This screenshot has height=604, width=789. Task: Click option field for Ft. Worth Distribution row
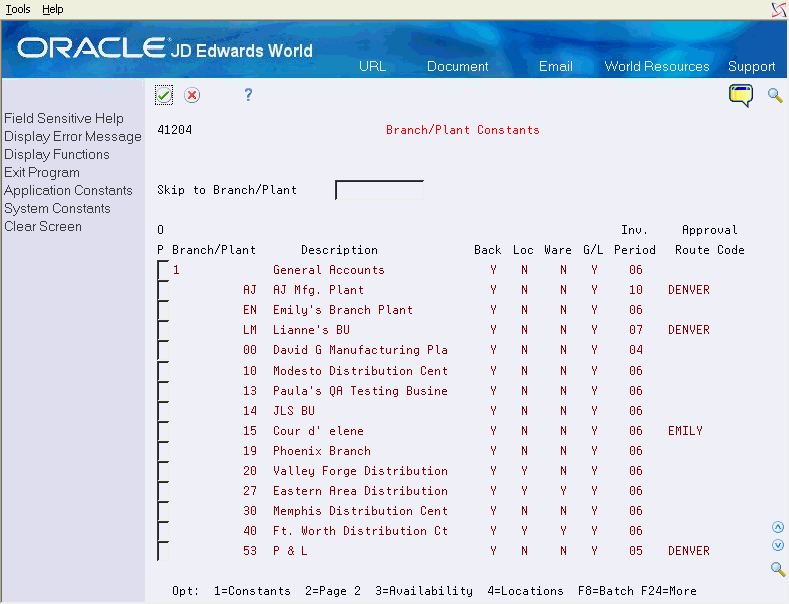click(x=163, y=532)
